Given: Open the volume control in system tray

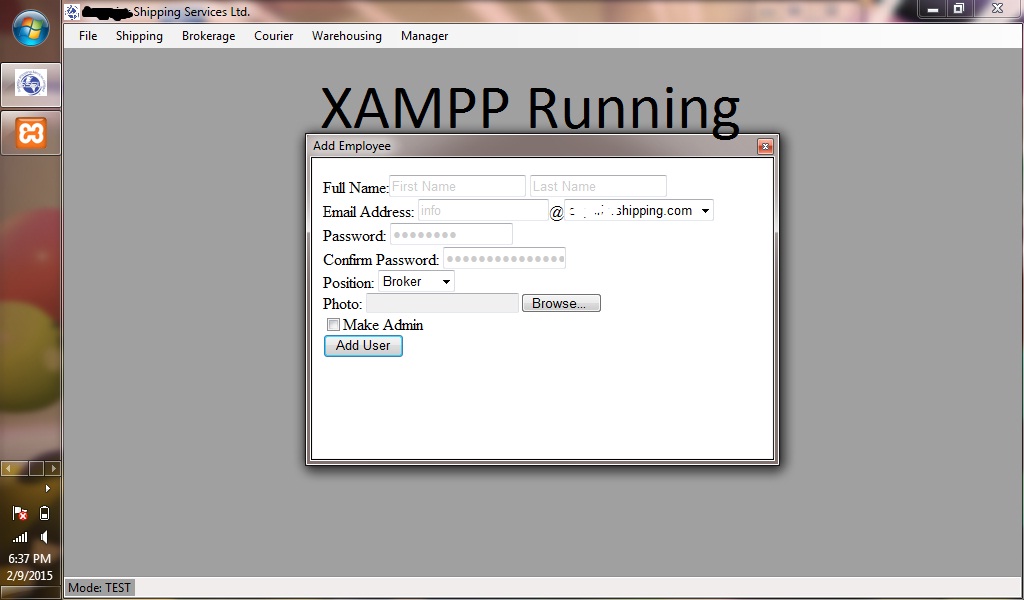Looking at the screenshot, I should (x=44, y=537).
